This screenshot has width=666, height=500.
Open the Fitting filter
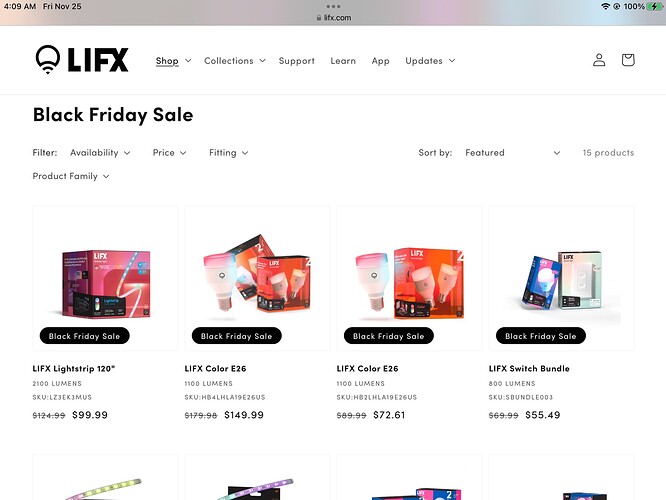(229, 153)
